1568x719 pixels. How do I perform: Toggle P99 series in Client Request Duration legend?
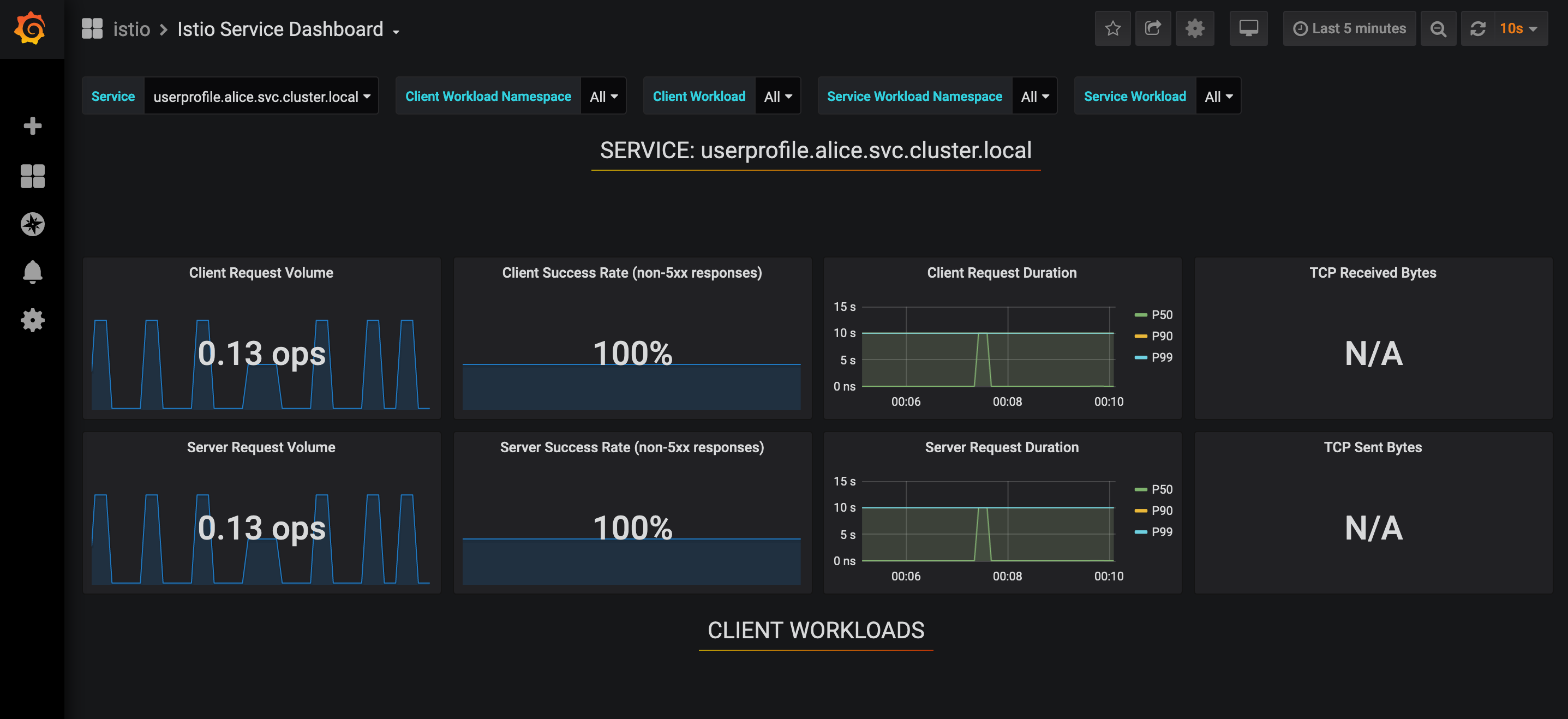click(1162, 357)
